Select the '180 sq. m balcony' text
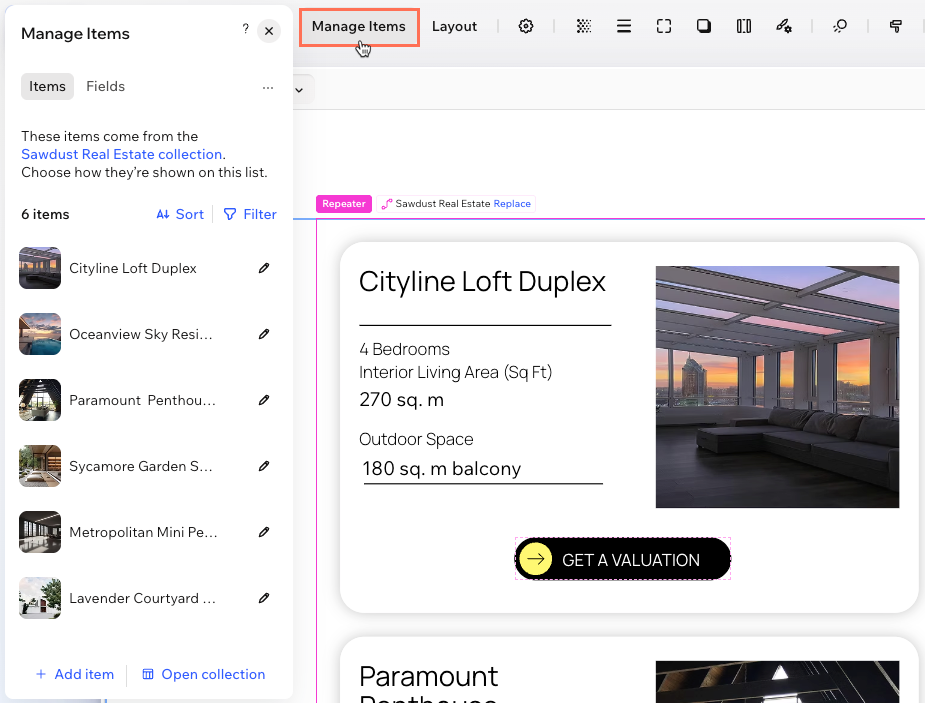This screenshot has width=925, height=703. [x=442, y=468]
